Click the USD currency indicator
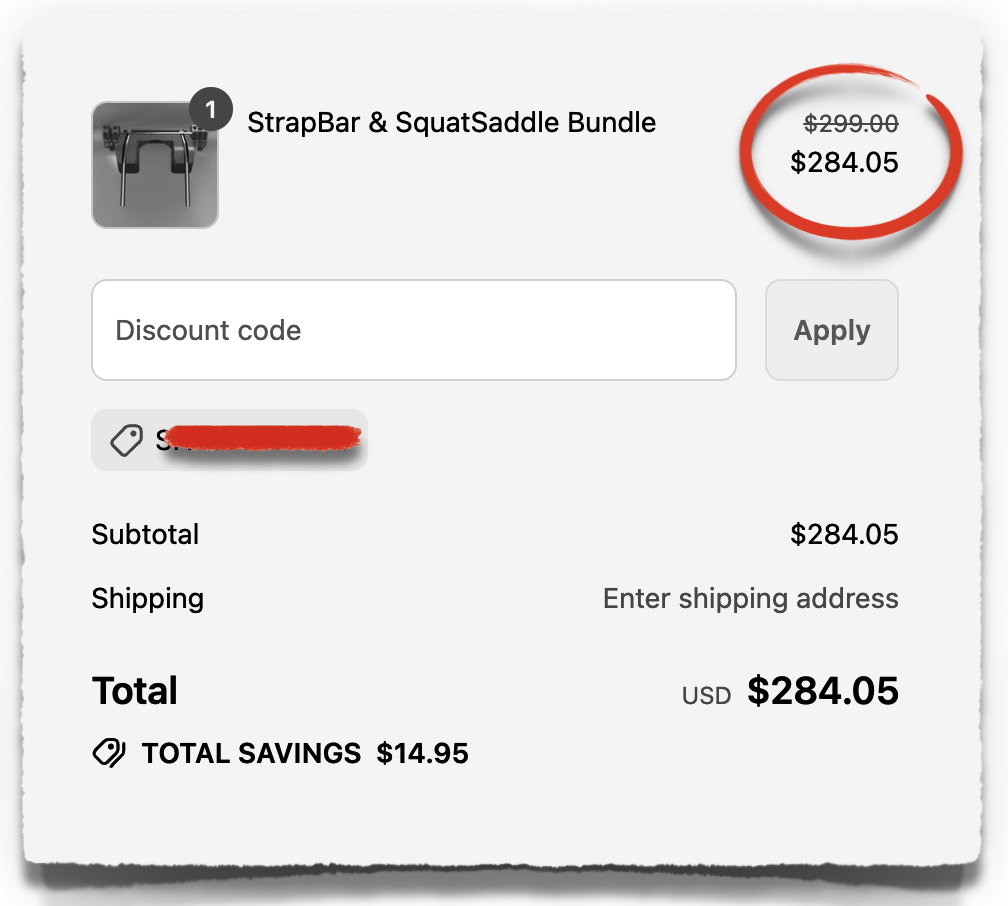Image resolution: width=1008 pixels, height=906 pixels. [x=706, y=694]
